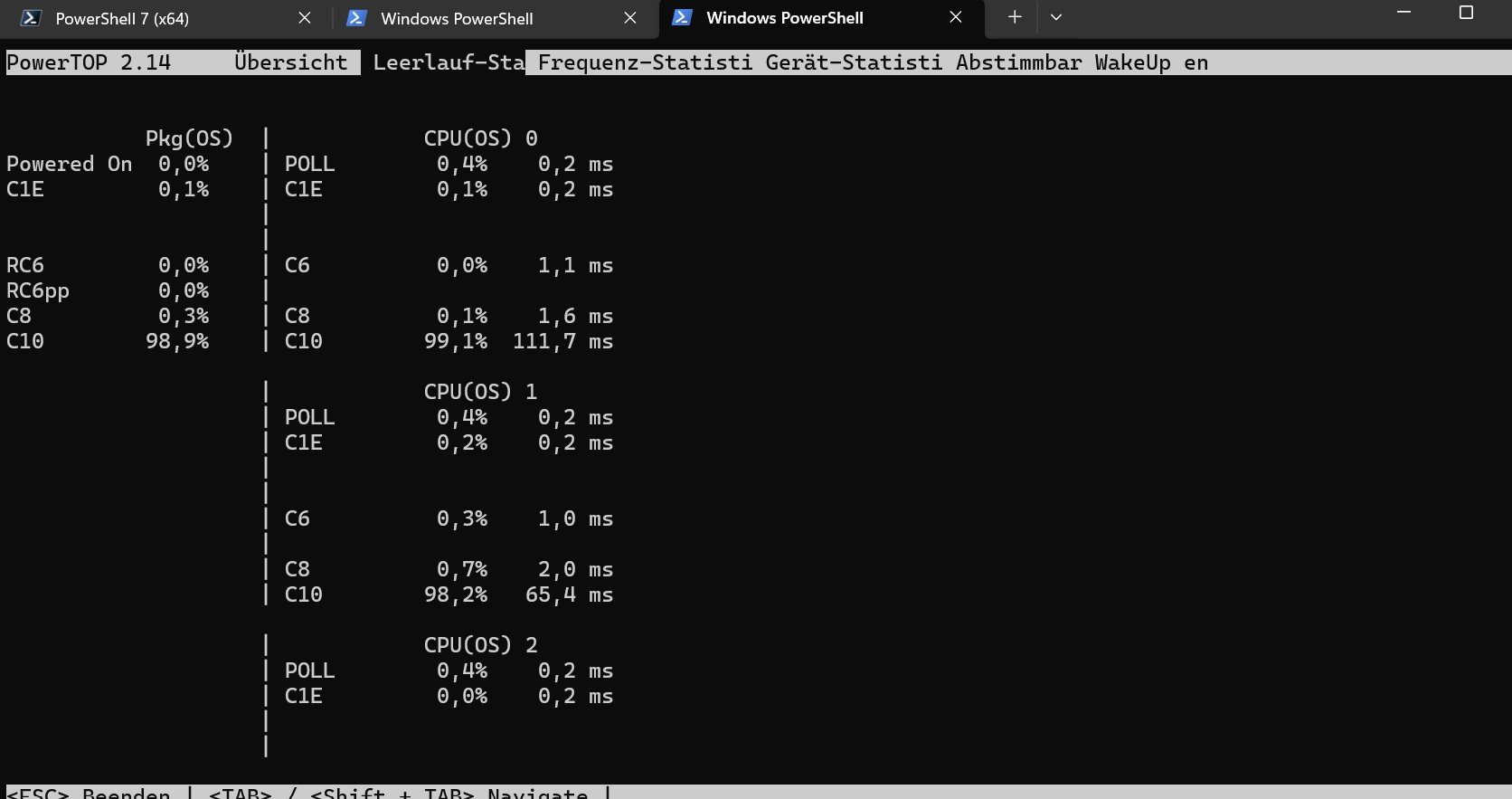Screen dimensions: 1512x799
Task: Click the package C10 value 98,9%
Action: pyautogui.click(x=177, y=341)
